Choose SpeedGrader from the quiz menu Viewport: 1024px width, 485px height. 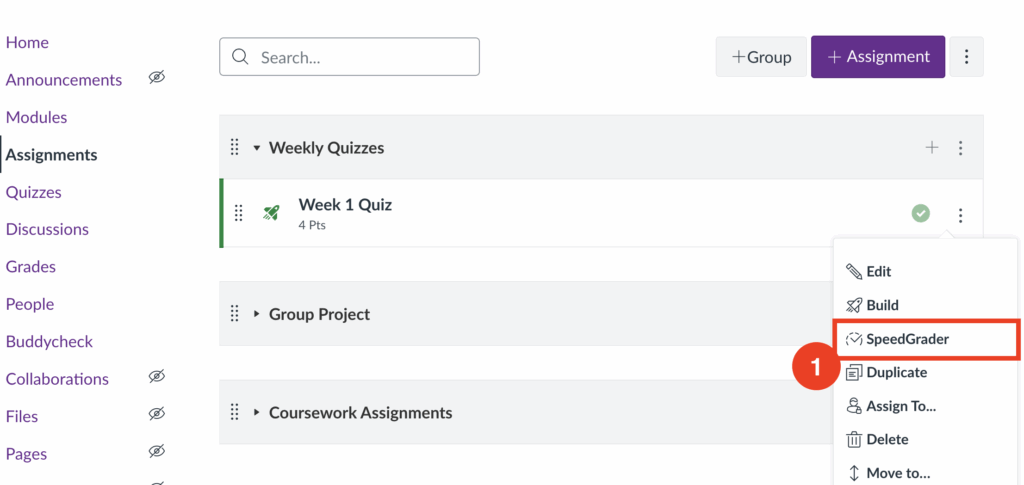point(906,339)
